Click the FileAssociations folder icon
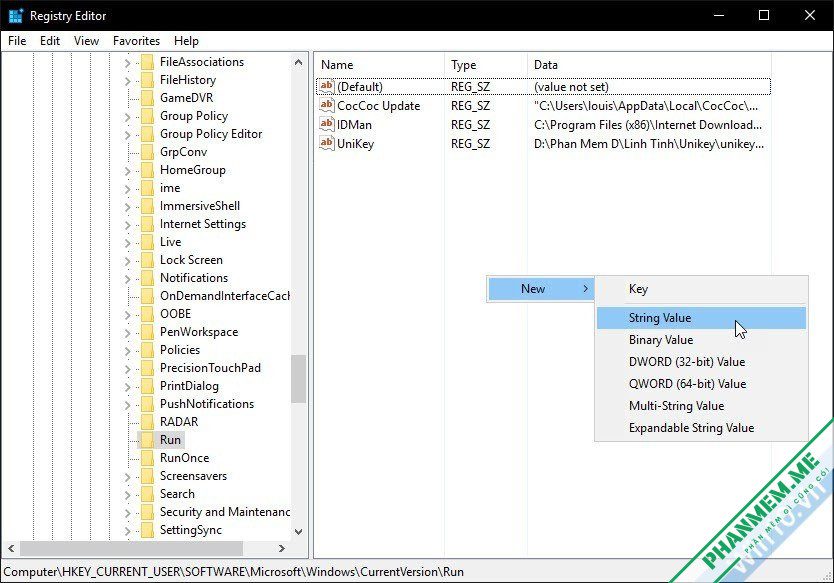Viewport: 834px width, 583px height. click(x=147, y=62)
